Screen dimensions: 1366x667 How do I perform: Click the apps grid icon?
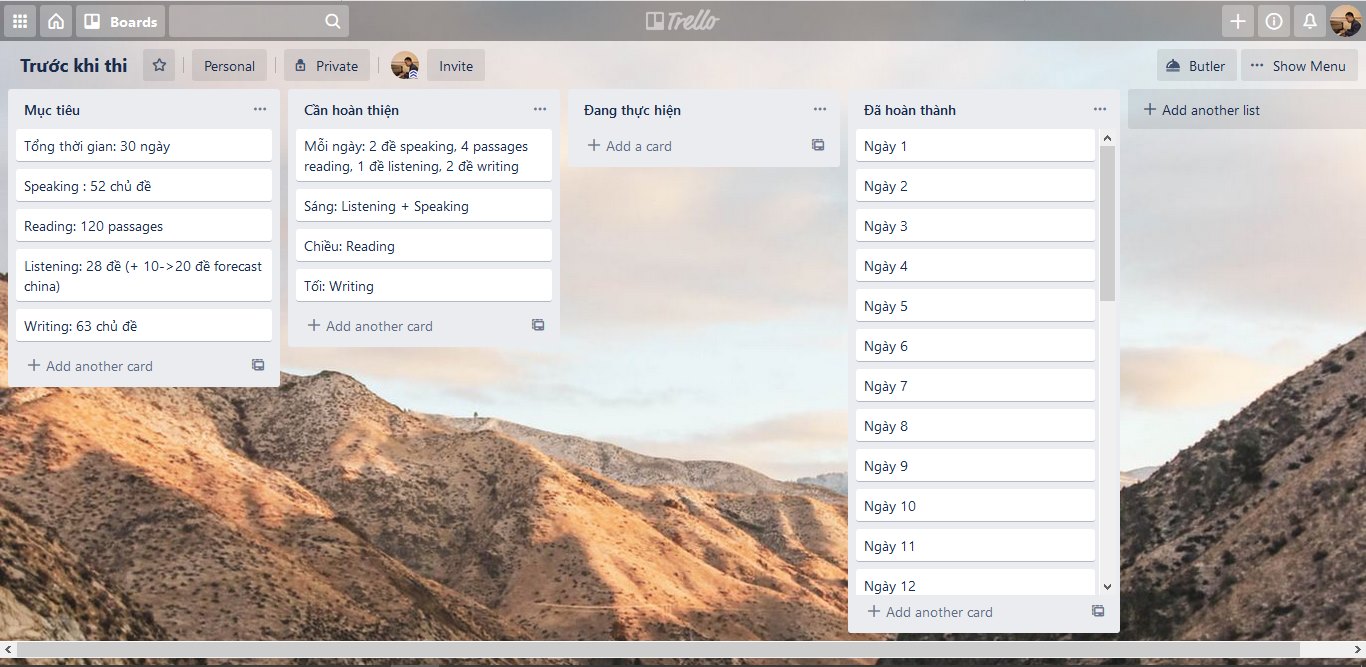coord(20,21)
